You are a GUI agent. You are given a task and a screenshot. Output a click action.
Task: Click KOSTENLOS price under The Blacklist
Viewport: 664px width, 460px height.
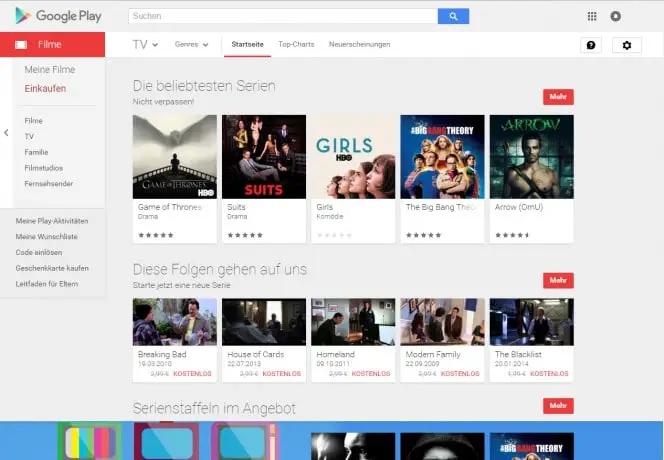pos(549,374)
